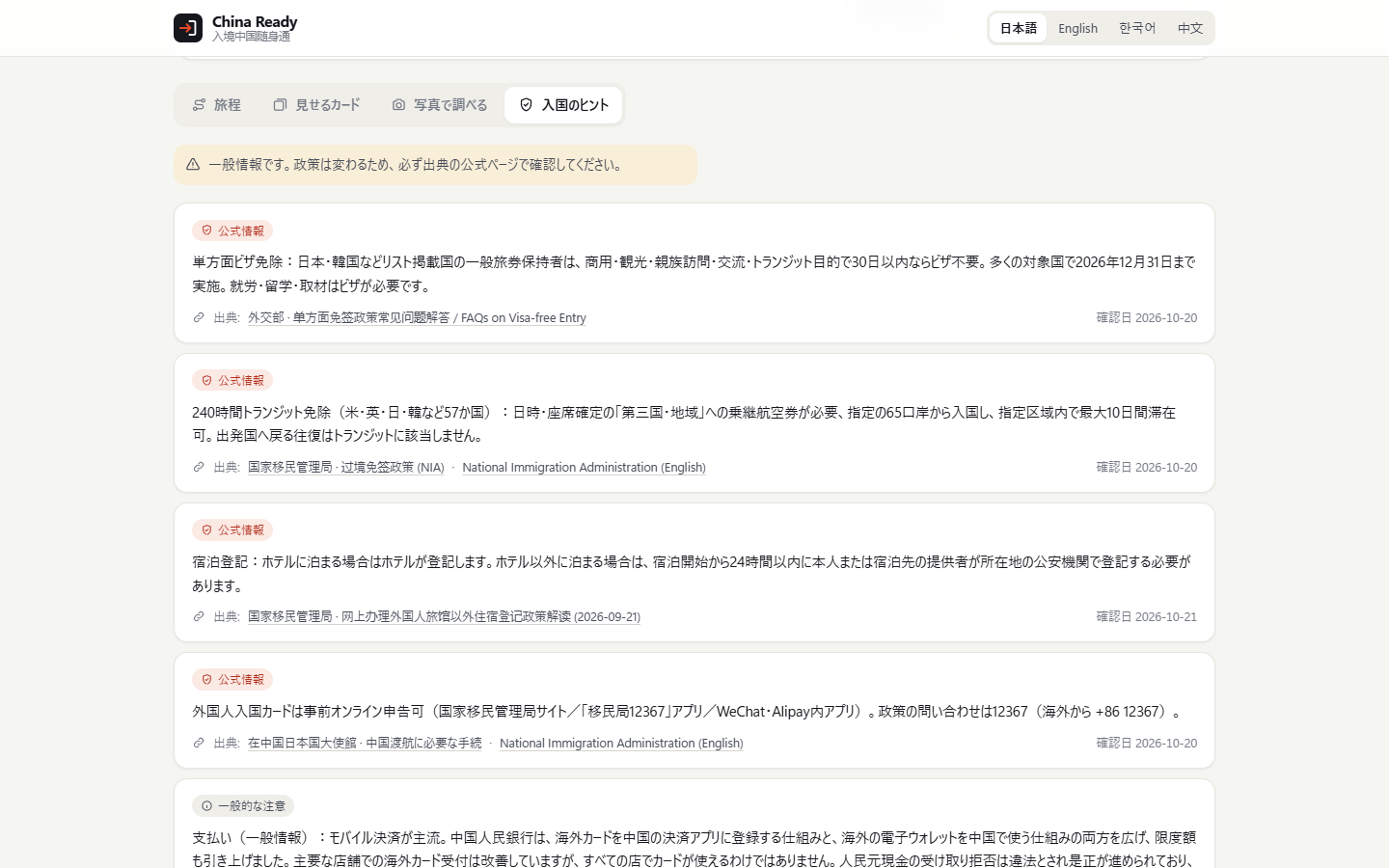Click the 確認日 2026-10-21 date text
Screen dimensions: 1389x868
click(1146, 616)
